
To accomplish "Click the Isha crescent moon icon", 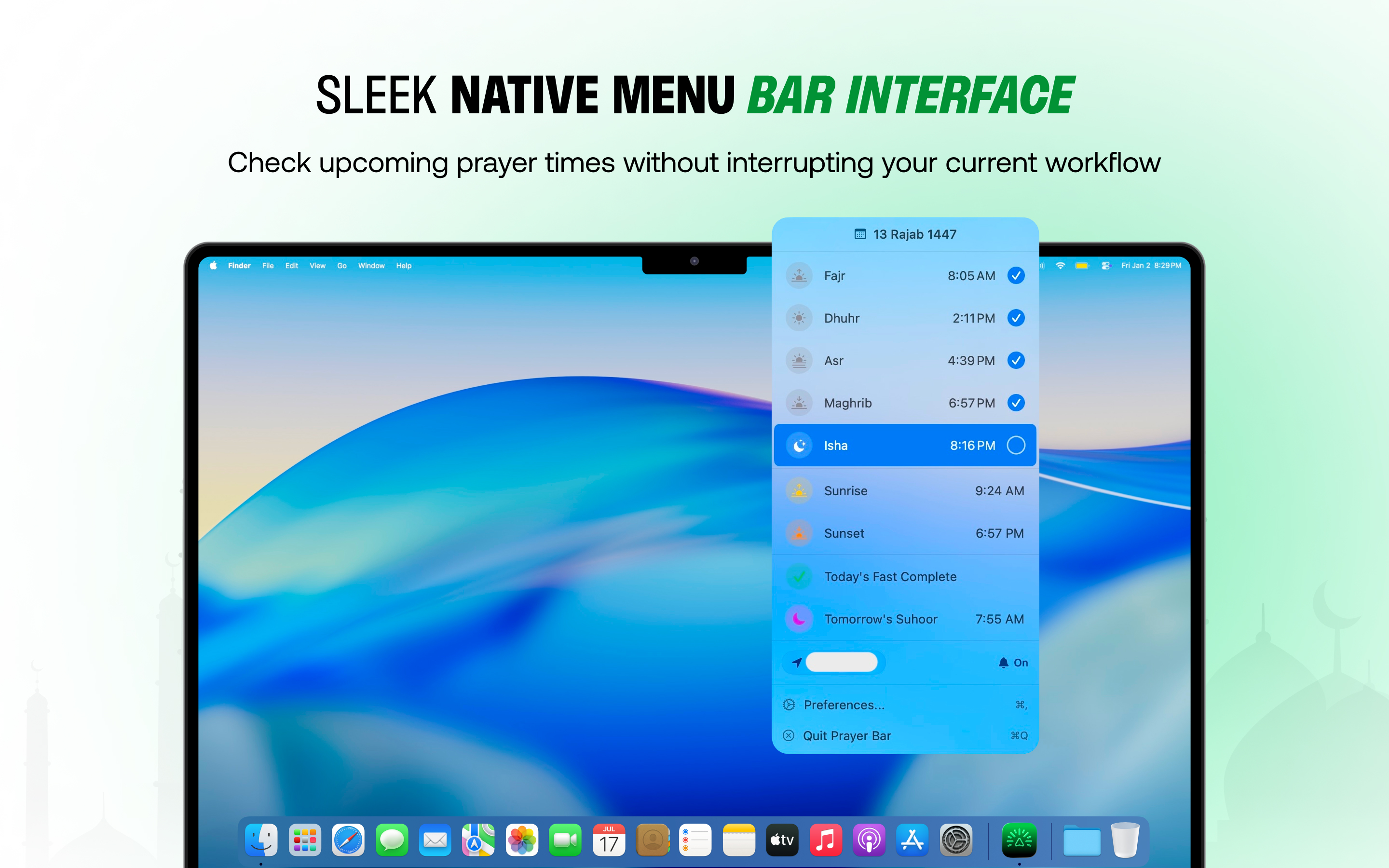I will click(799, 445).
